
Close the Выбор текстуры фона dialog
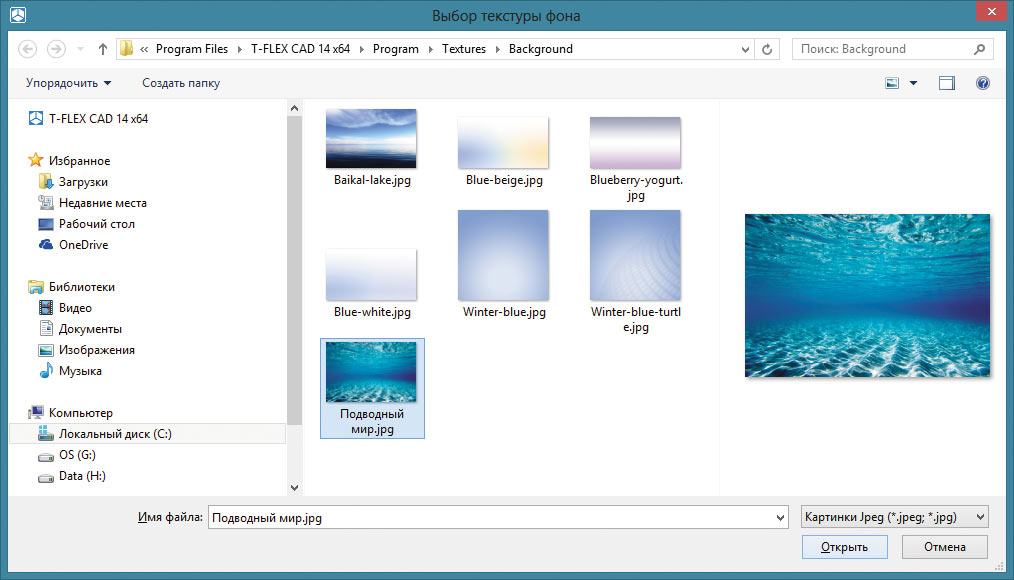[992, 12]
